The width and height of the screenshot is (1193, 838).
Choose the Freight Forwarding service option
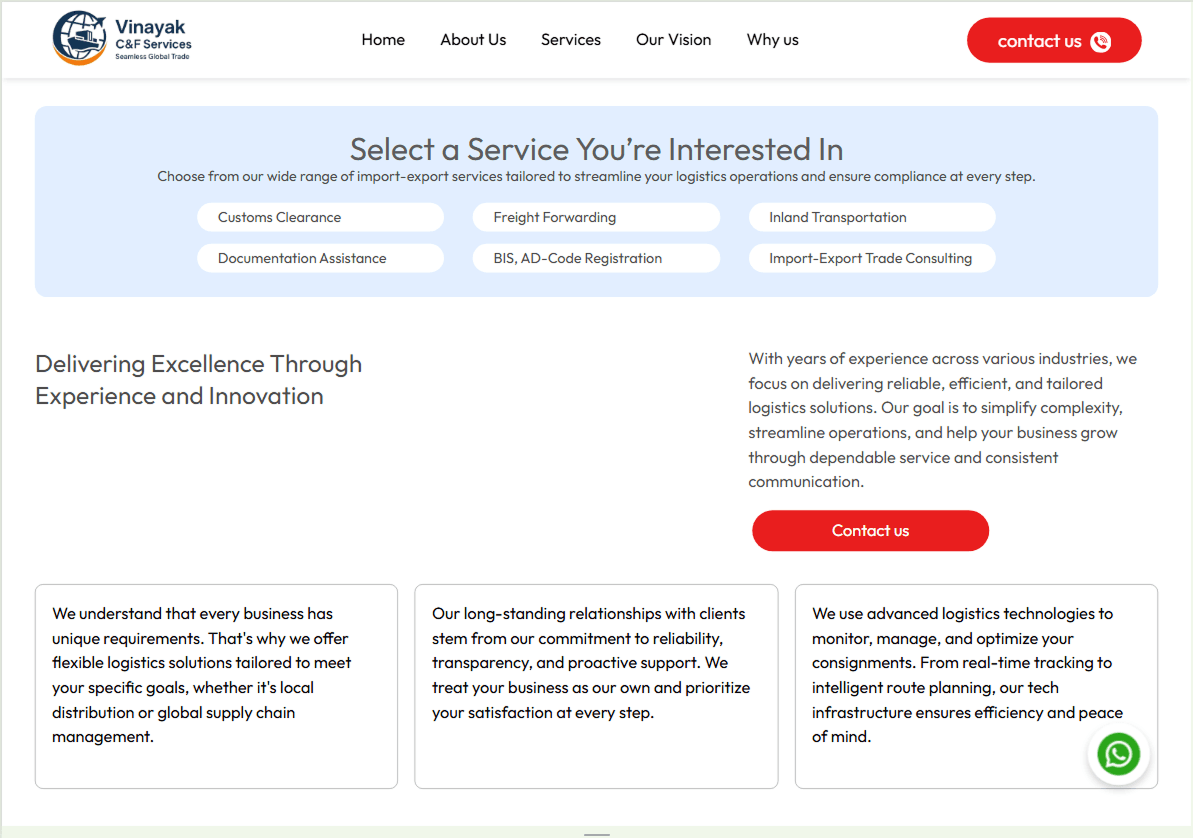[x=596, y=217]
